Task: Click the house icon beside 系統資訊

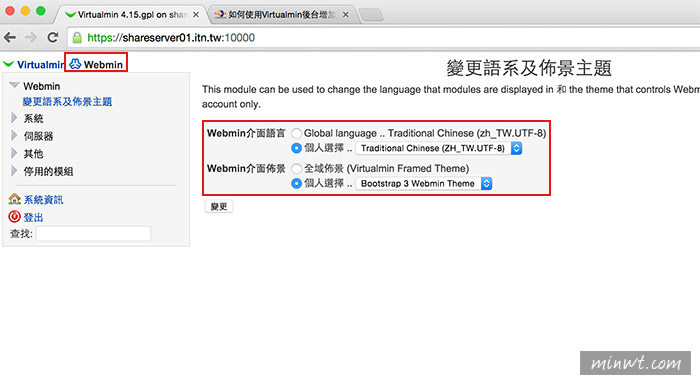Action: [x=14, y=199]
